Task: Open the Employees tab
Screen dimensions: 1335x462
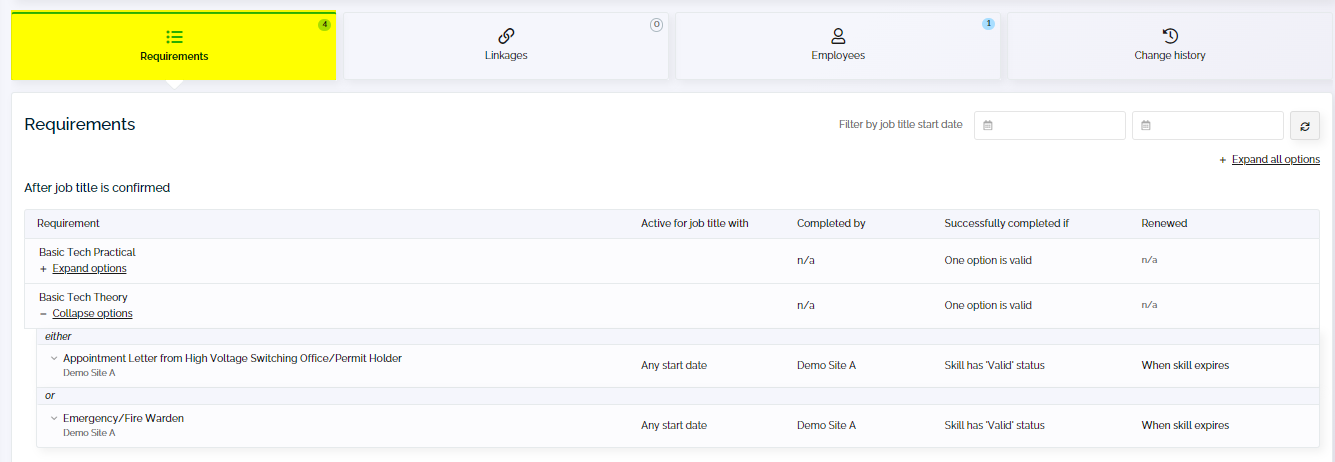Action: coord(838,46)
